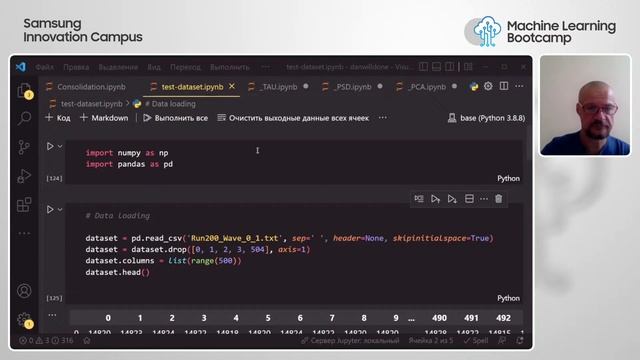The image size is (640, 360).
Task: Open errors and warnings in status bar
Action: click(x=46, y=340)
